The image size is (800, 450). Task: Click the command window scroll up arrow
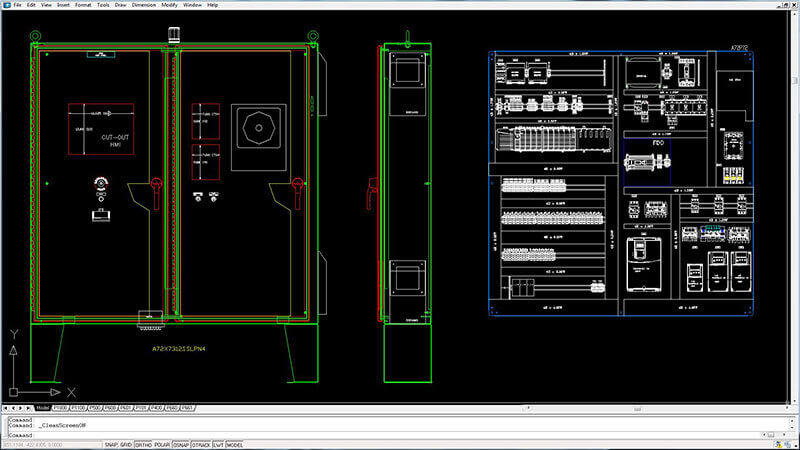click(792, 420)
